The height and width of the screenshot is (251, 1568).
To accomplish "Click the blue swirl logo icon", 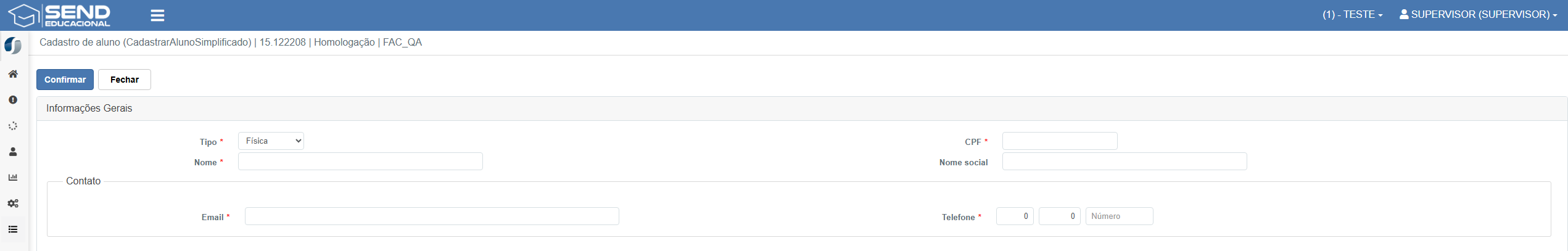I will 13,46.
